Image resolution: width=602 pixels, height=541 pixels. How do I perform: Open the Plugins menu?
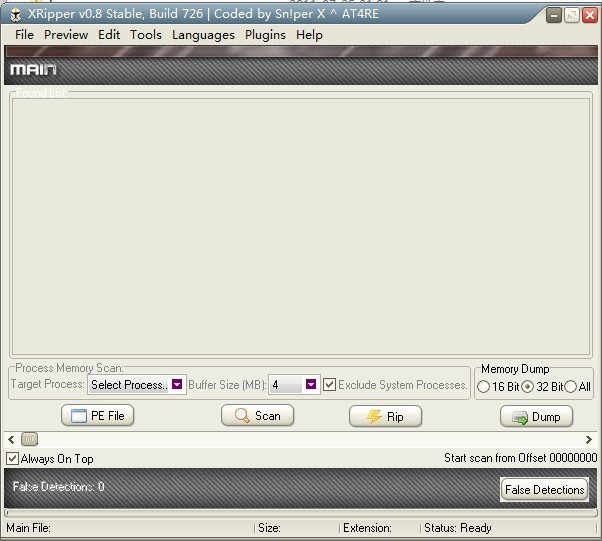point(265,35)
